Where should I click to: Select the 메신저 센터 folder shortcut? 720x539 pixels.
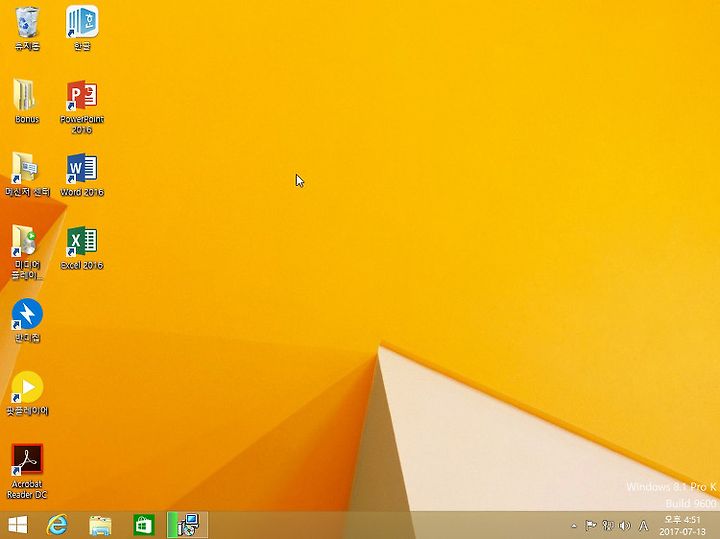27,174
